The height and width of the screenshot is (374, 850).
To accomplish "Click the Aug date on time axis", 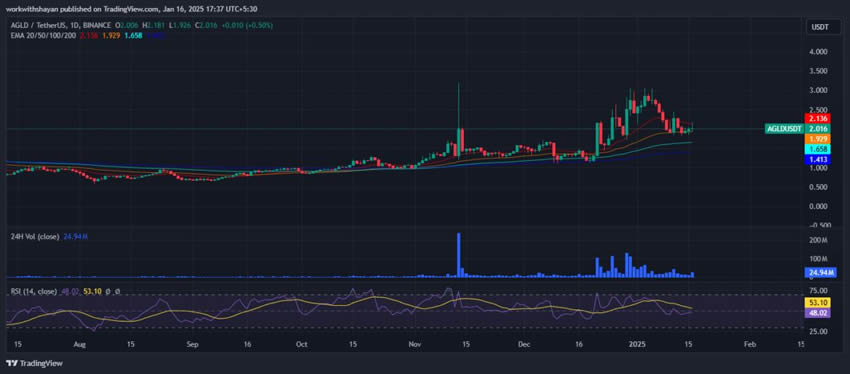I will pyautogui.click(x=80, y=344).
